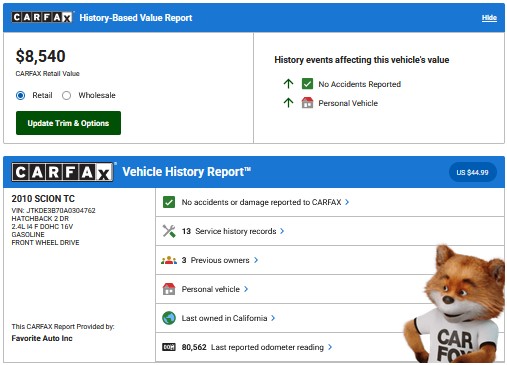Click the globe icon for Last owned in California
This screenshot has width=507, height=365.
(169, 318)
